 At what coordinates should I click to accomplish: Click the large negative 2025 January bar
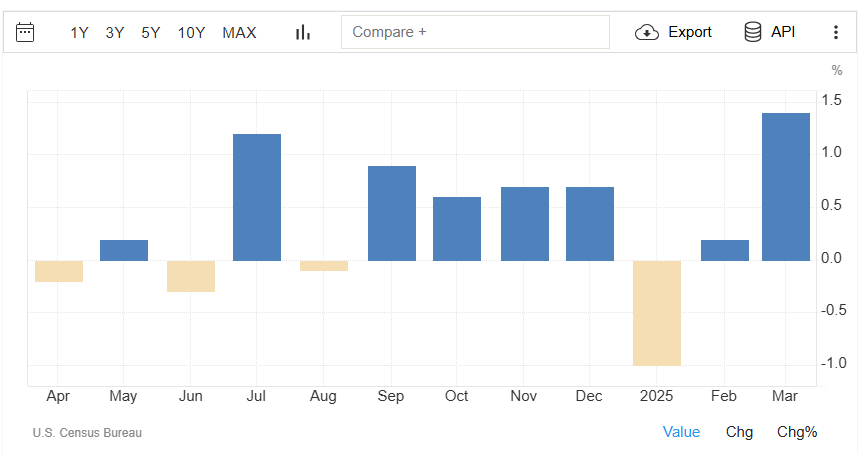[657, 313]
